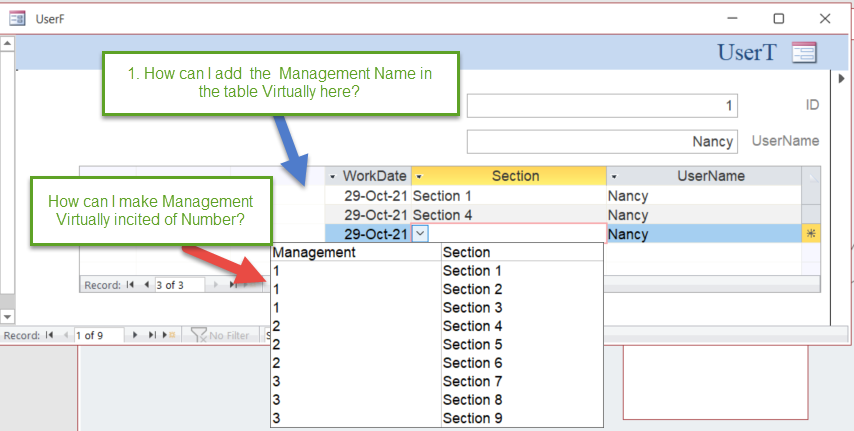This screenshot has height=431, width=854.
Task: Click the UserName field containing Nancy
Action: (602, 142)
